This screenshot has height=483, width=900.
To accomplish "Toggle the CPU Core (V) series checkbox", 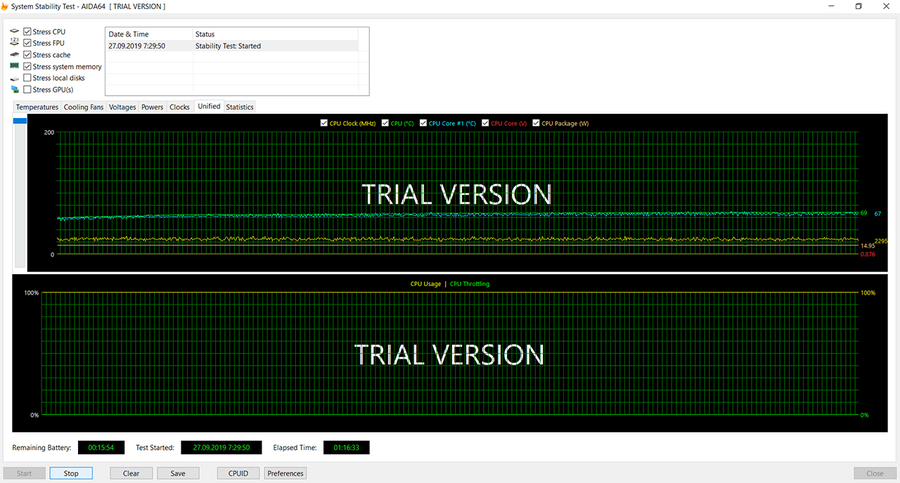I will (x=485, y=123).
